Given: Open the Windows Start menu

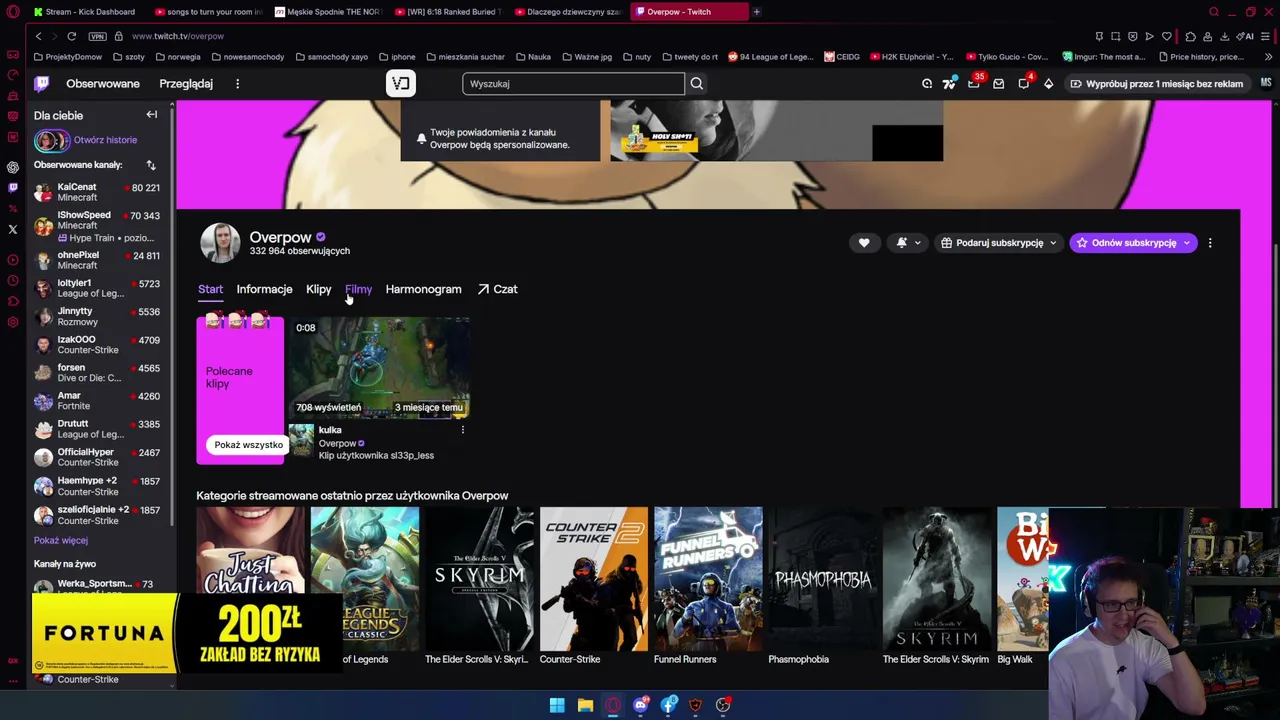Looking at the screenshot, I should pyautogui.click(x=557, y=705).
